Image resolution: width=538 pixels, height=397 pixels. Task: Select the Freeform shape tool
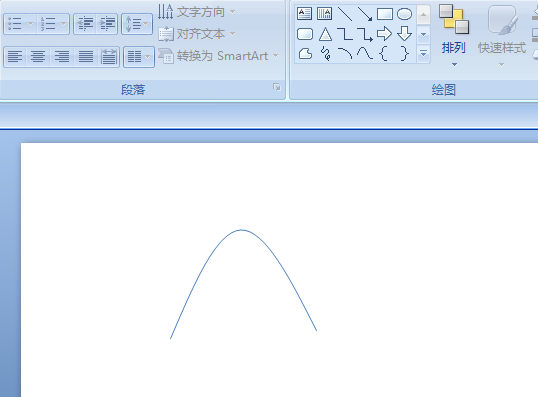305,54
